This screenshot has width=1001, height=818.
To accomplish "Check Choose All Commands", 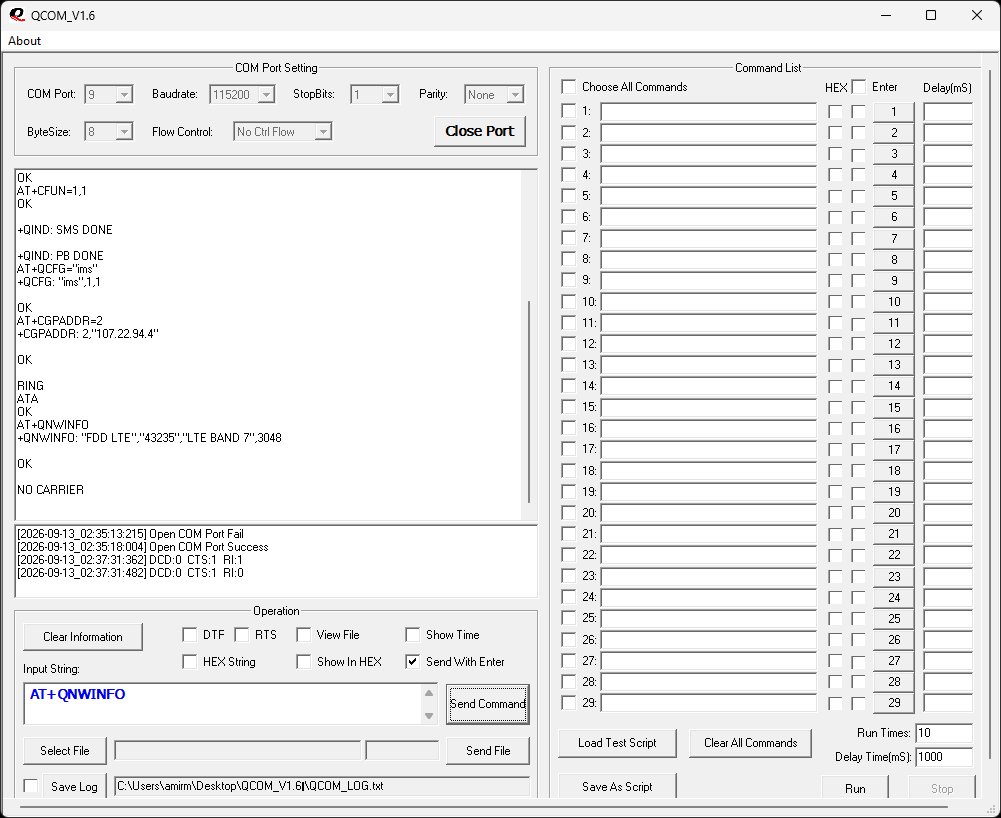I will 569,87.
